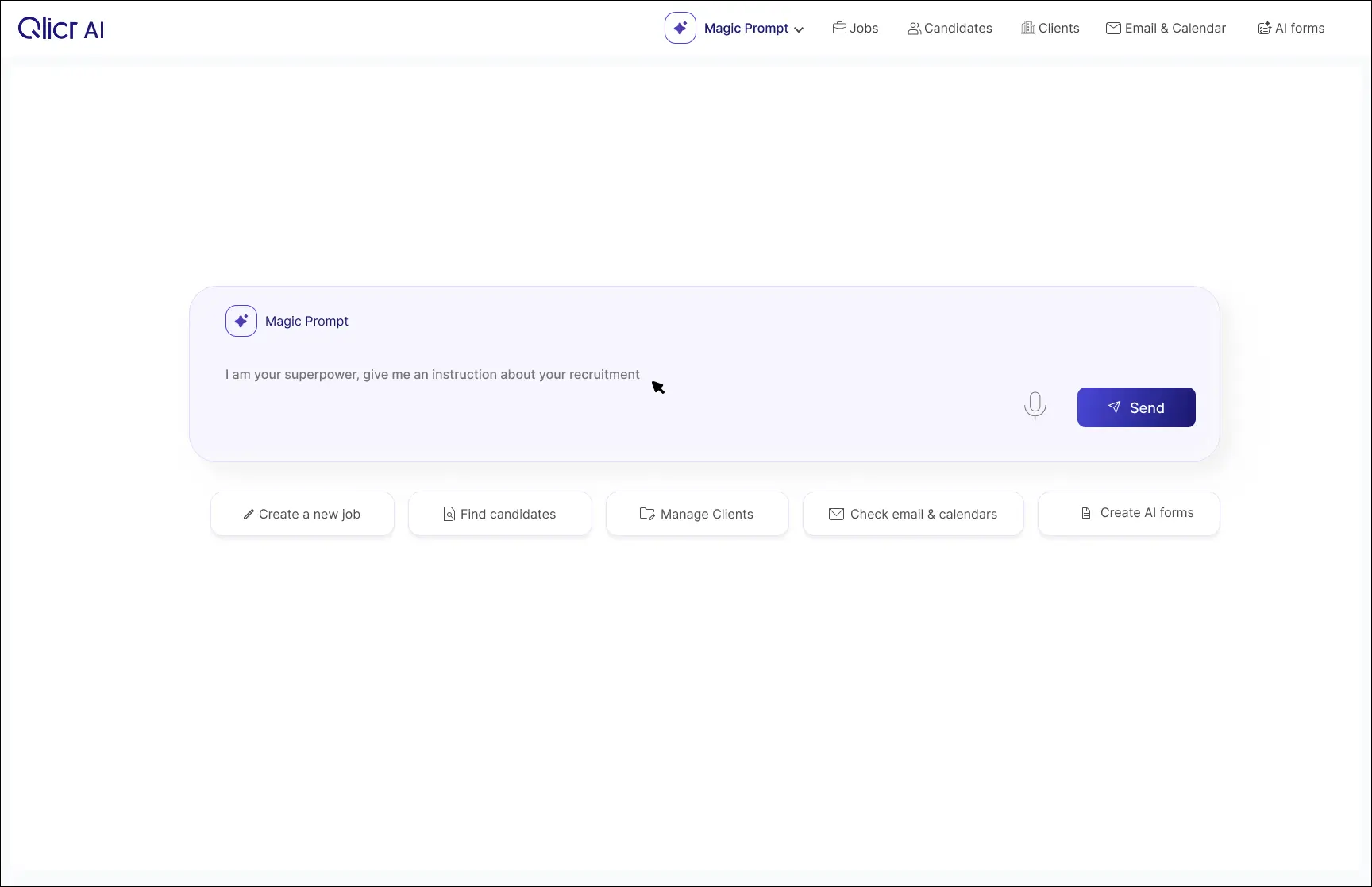Viewport: 1372px width, 887px height.
Task: Open the Magic Prompt menu label
Action: click(746, 29)
